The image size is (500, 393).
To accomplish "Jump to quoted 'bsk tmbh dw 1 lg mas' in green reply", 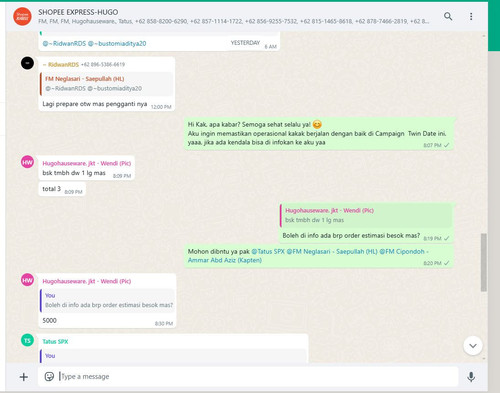I will 366,215.
